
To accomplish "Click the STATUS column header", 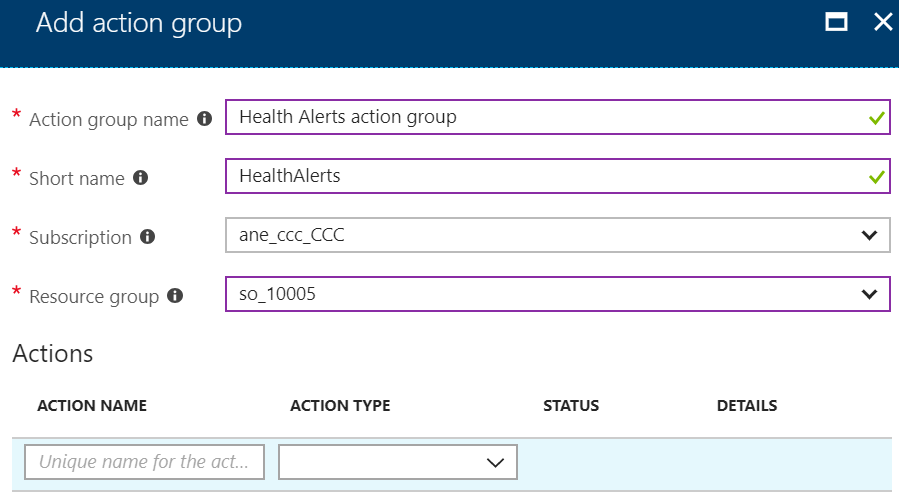I will [x=571, y=406].
